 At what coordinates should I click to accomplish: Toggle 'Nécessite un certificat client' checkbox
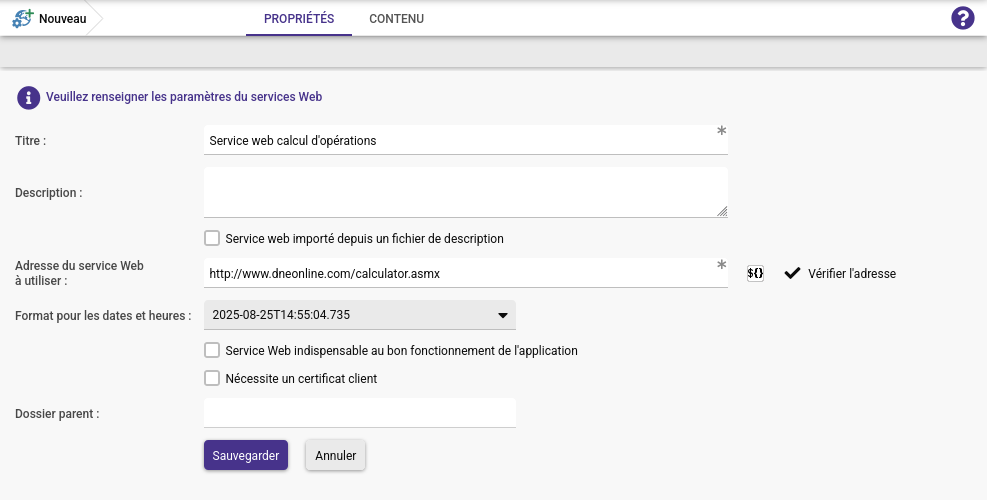click(212, 379)
